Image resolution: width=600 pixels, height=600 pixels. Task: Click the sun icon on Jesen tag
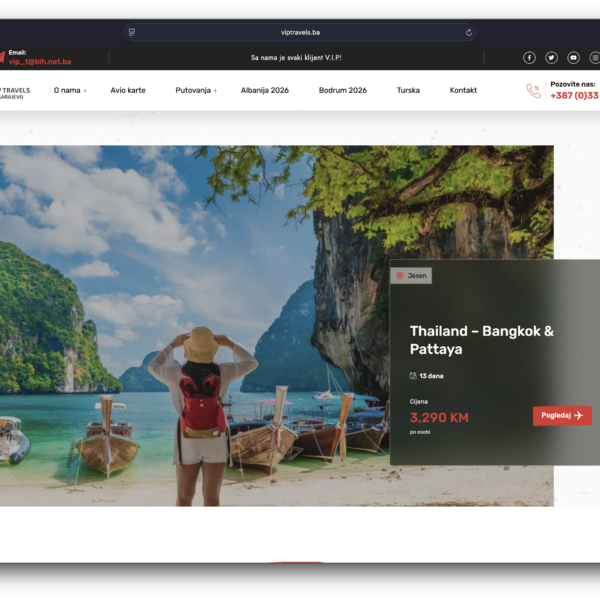400,275
